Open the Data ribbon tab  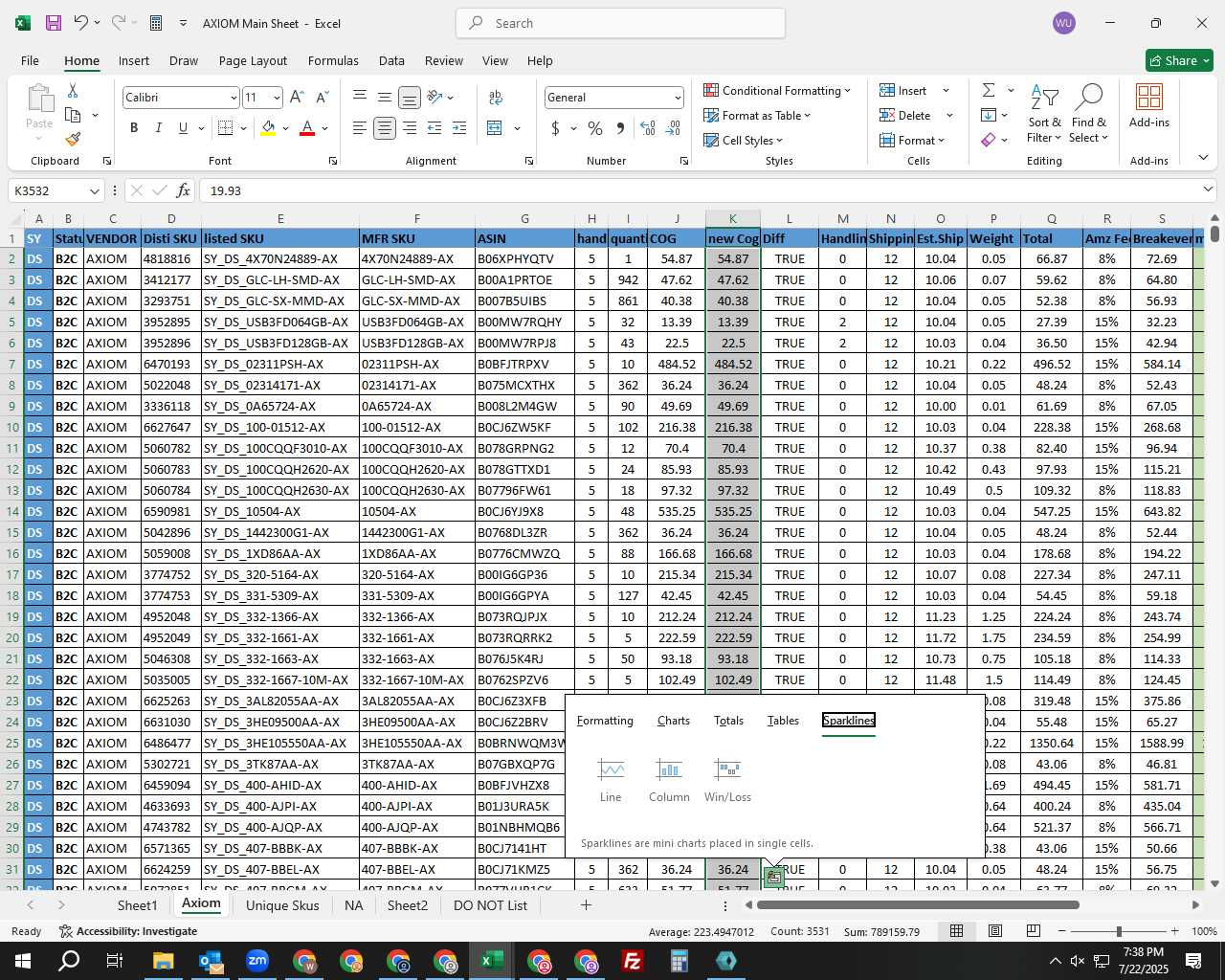pyautogui.click(x=391, y=60)
